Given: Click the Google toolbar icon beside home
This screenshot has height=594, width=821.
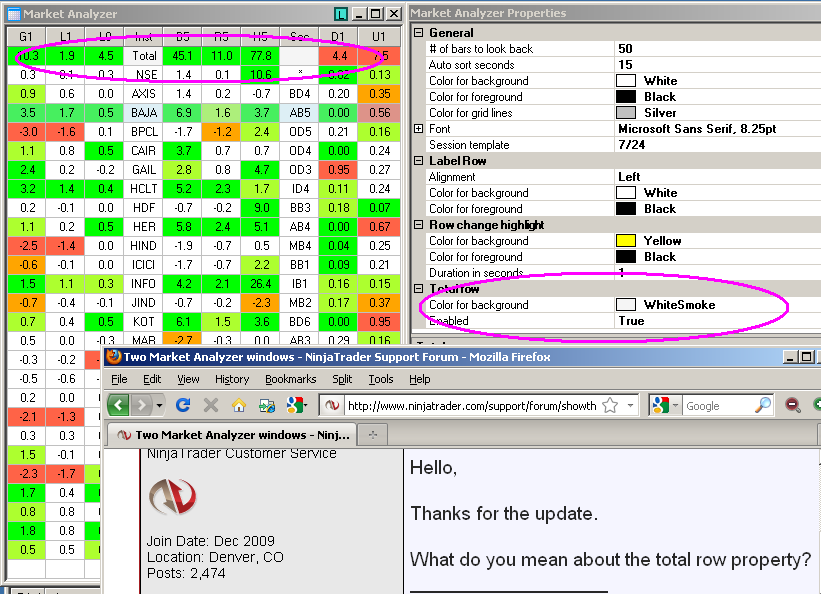Looking at the screenshot, I should [x=295, y=405].
